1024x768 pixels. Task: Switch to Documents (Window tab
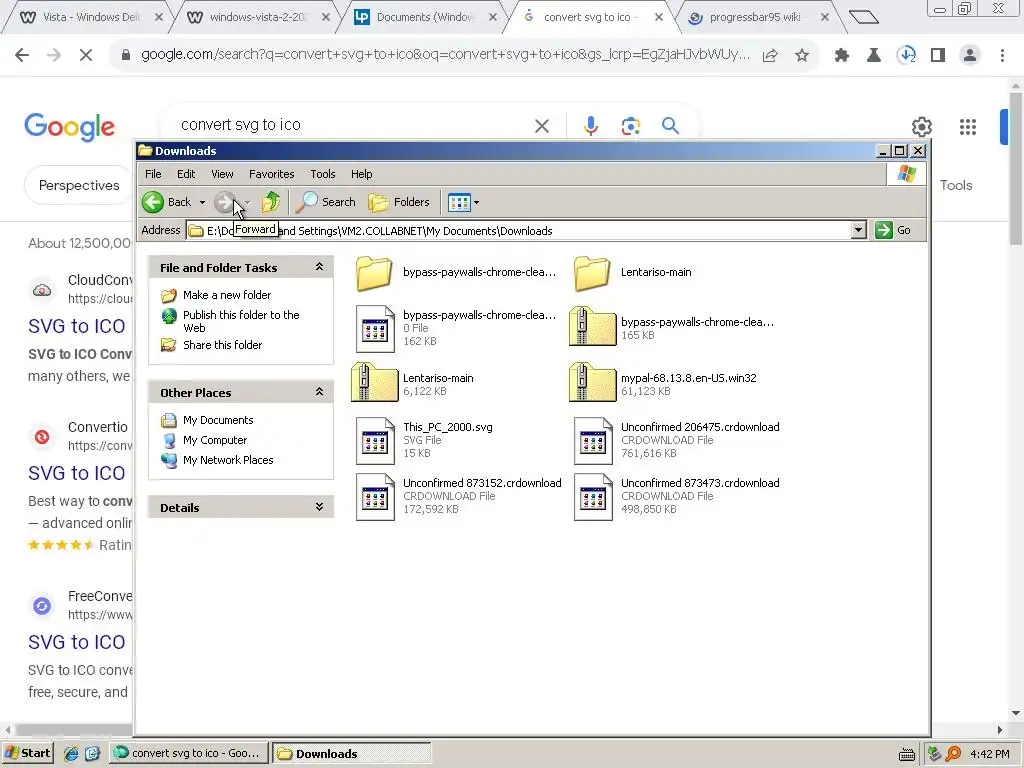[423, 18]
